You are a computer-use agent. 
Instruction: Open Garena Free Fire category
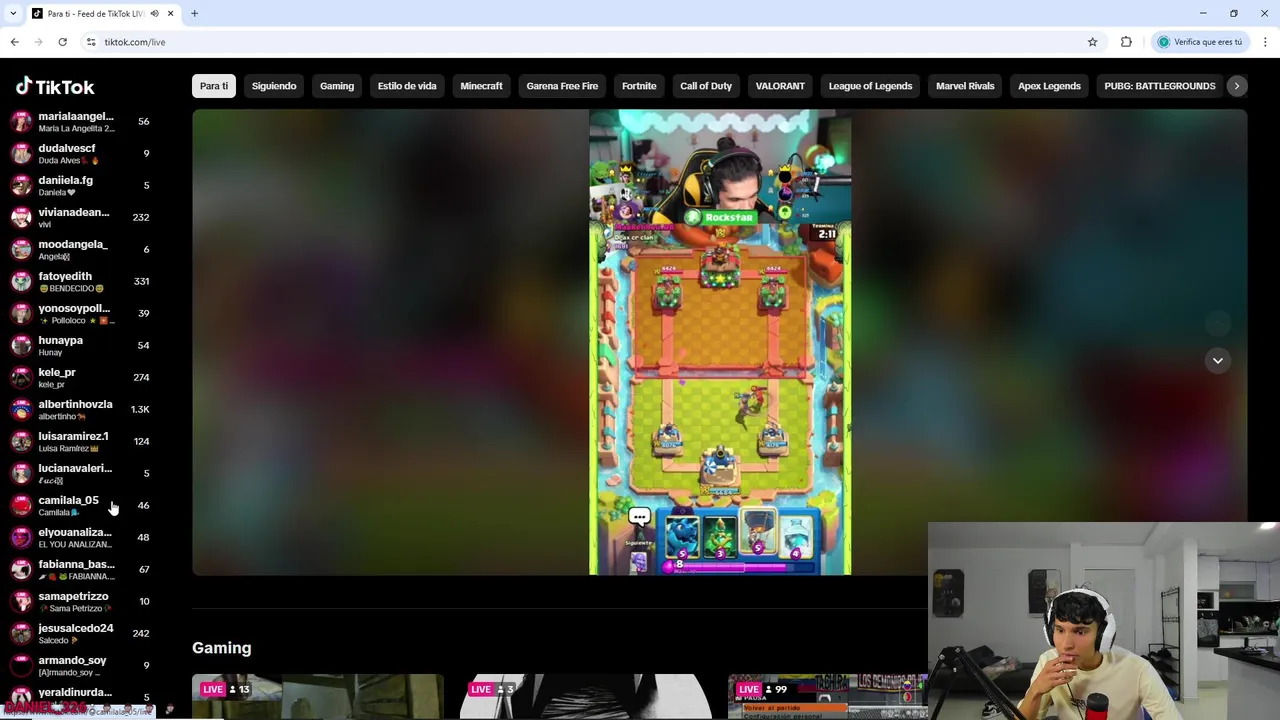562,86
